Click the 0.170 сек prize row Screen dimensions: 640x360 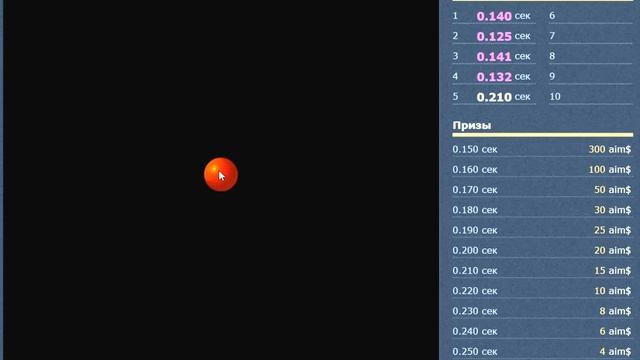click(x=542, y=190)
